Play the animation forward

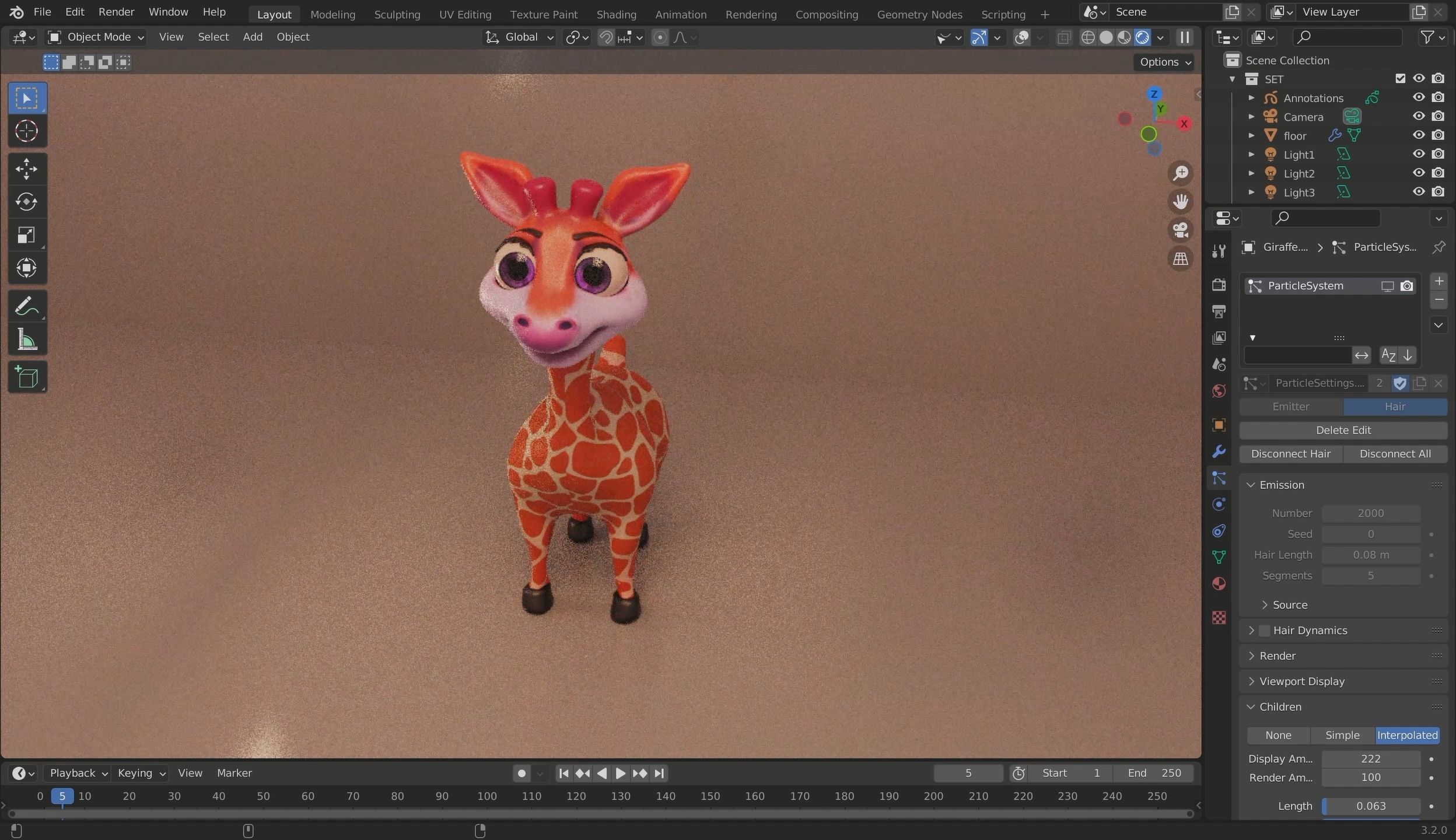[621, 773]
